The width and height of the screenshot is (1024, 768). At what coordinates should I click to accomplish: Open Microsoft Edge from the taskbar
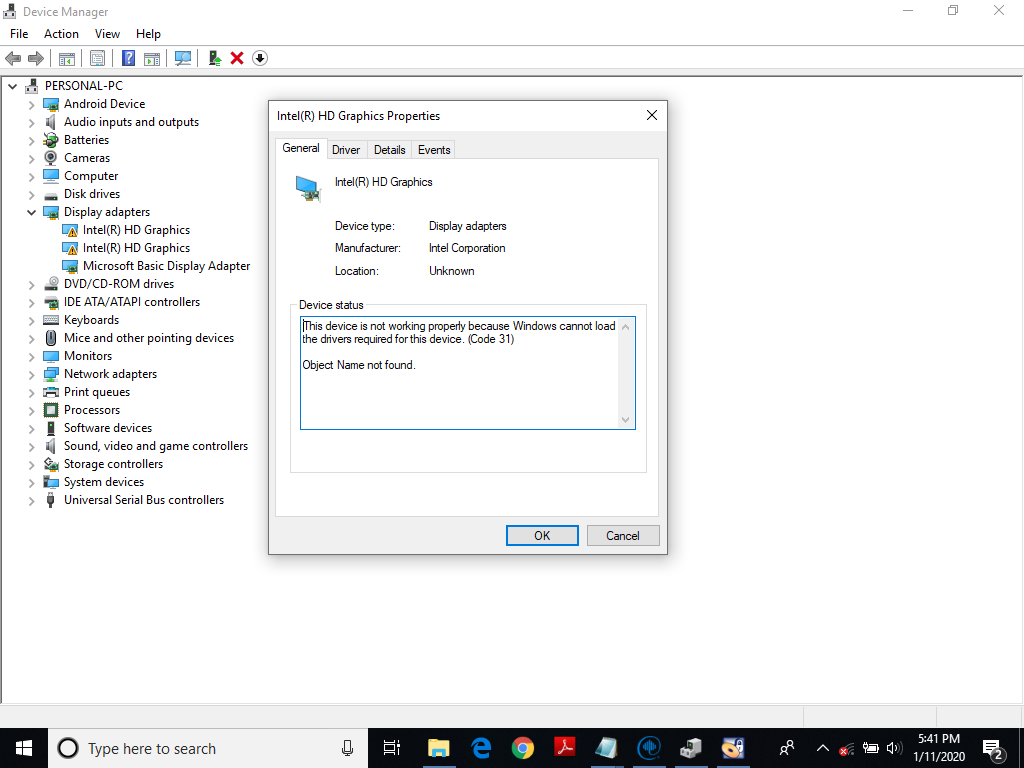(x=481, y=748)
